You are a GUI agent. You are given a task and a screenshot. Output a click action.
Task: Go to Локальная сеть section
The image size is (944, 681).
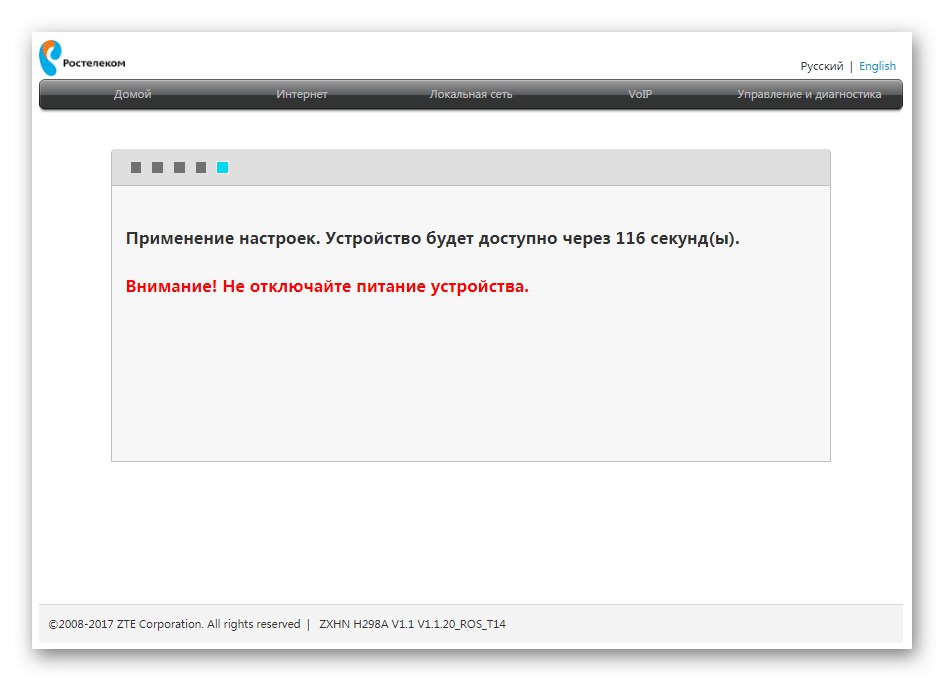(x=471, y=95)
